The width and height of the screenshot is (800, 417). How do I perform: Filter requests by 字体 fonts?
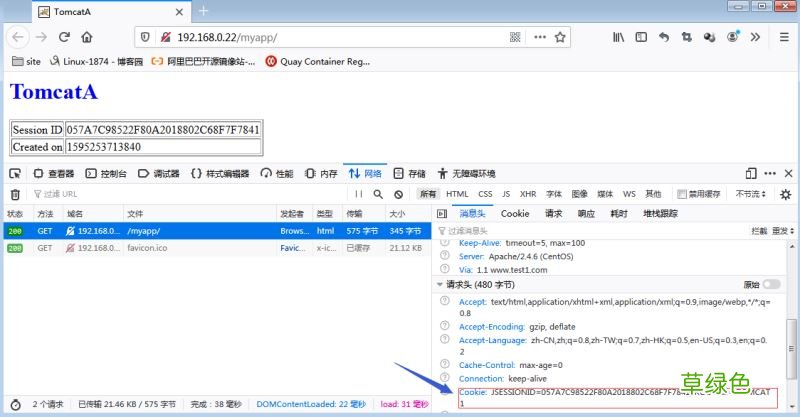tap(554, 194)
